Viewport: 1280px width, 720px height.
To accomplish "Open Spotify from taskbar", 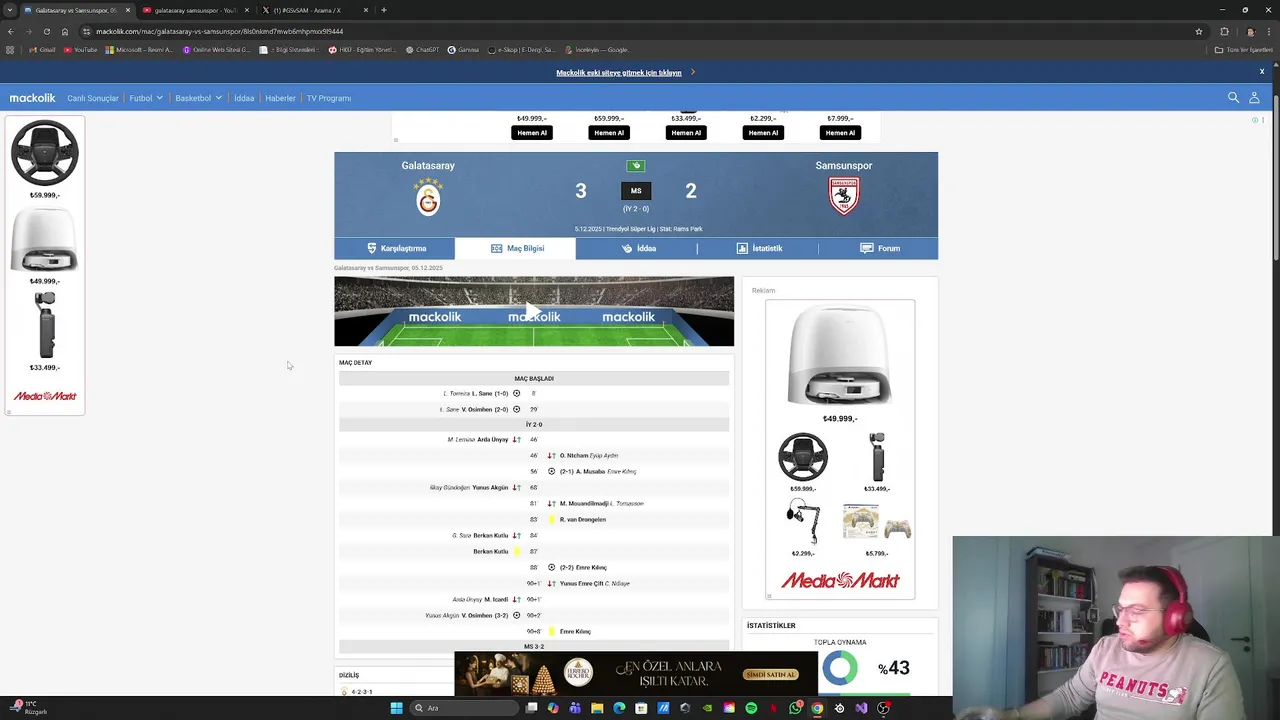I will click(x=751, y=708).
